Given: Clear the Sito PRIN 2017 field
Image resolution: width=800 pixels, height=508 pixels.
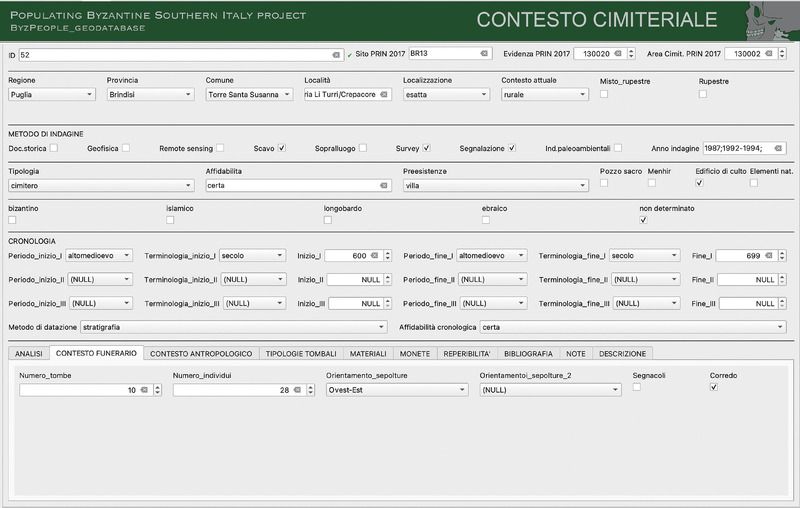Looking at the screenshot, I should coord(484,52).
